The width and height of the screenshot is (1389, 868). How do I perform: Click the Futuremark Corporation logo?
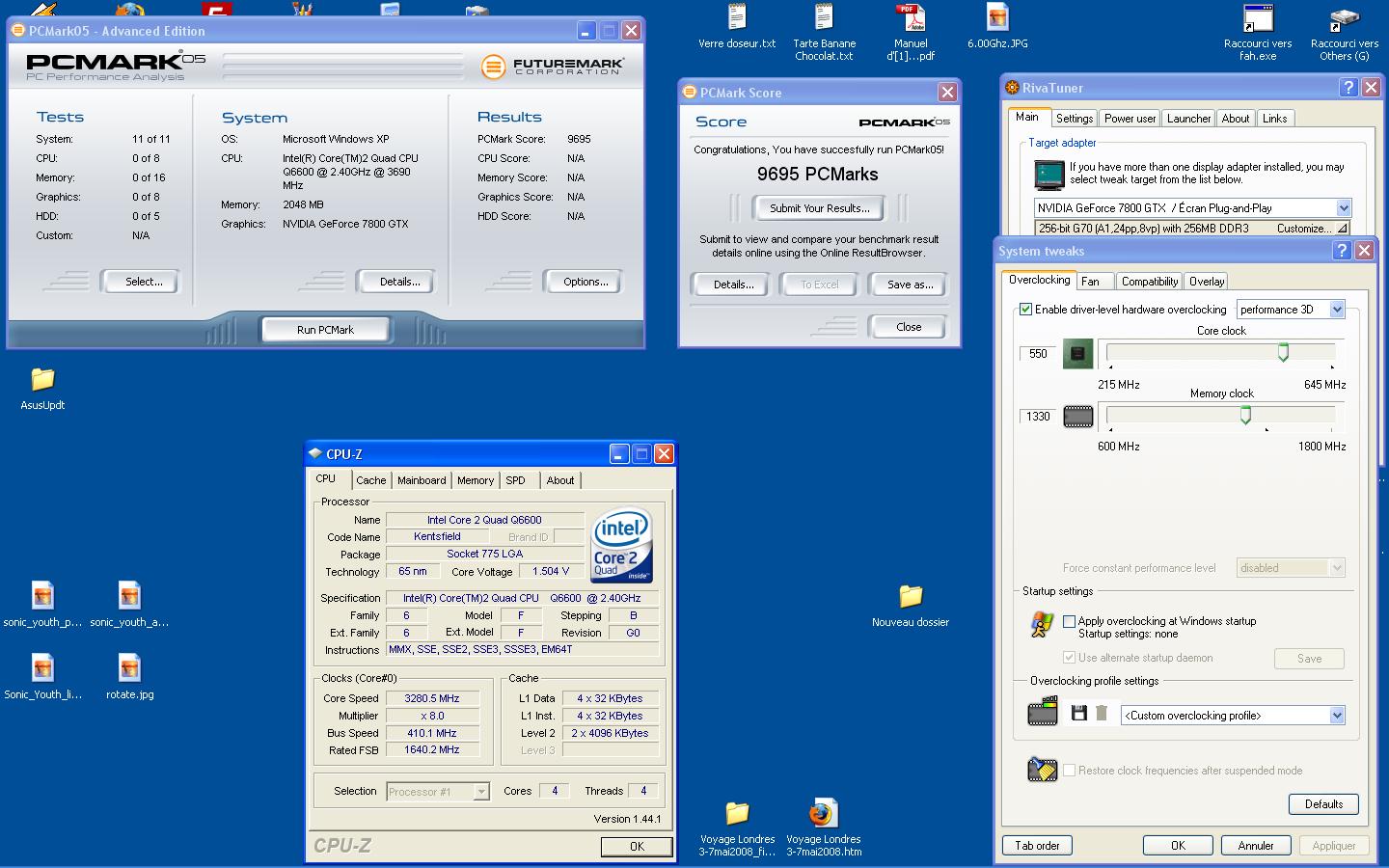(553, 67)
